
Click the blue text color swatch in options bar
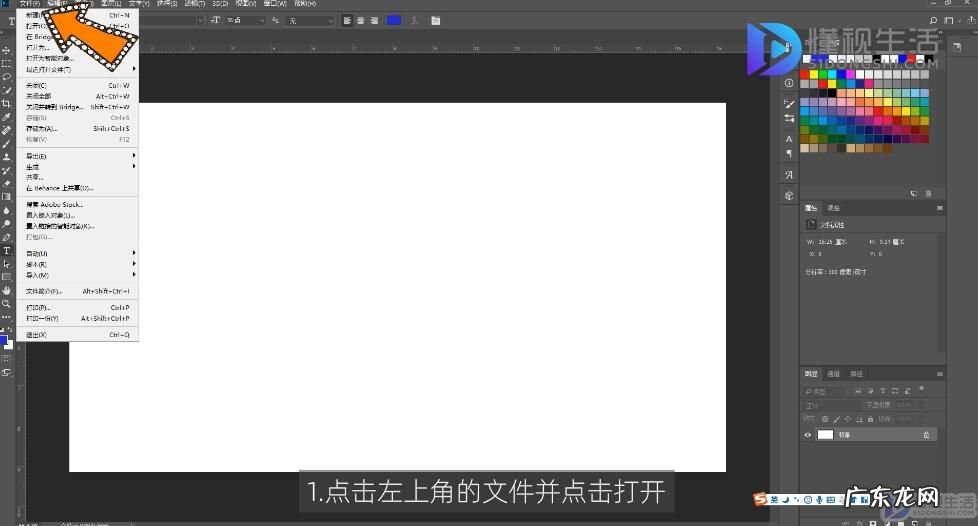tap(394, 21)
